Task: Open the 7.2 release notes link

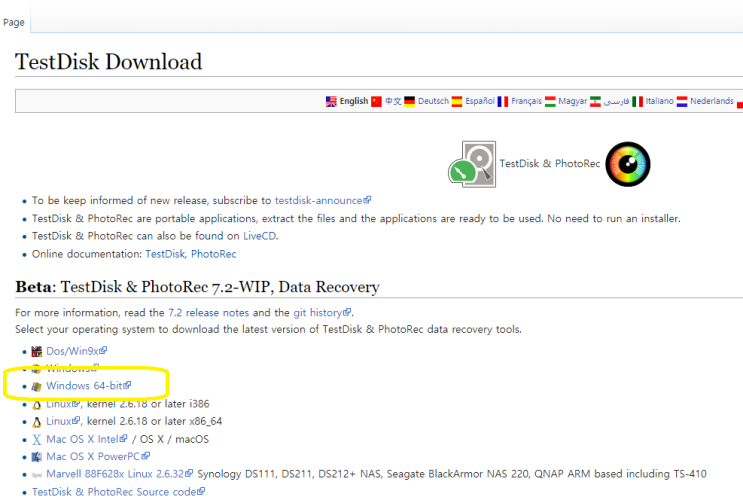Action: click(x=208, y=313)
